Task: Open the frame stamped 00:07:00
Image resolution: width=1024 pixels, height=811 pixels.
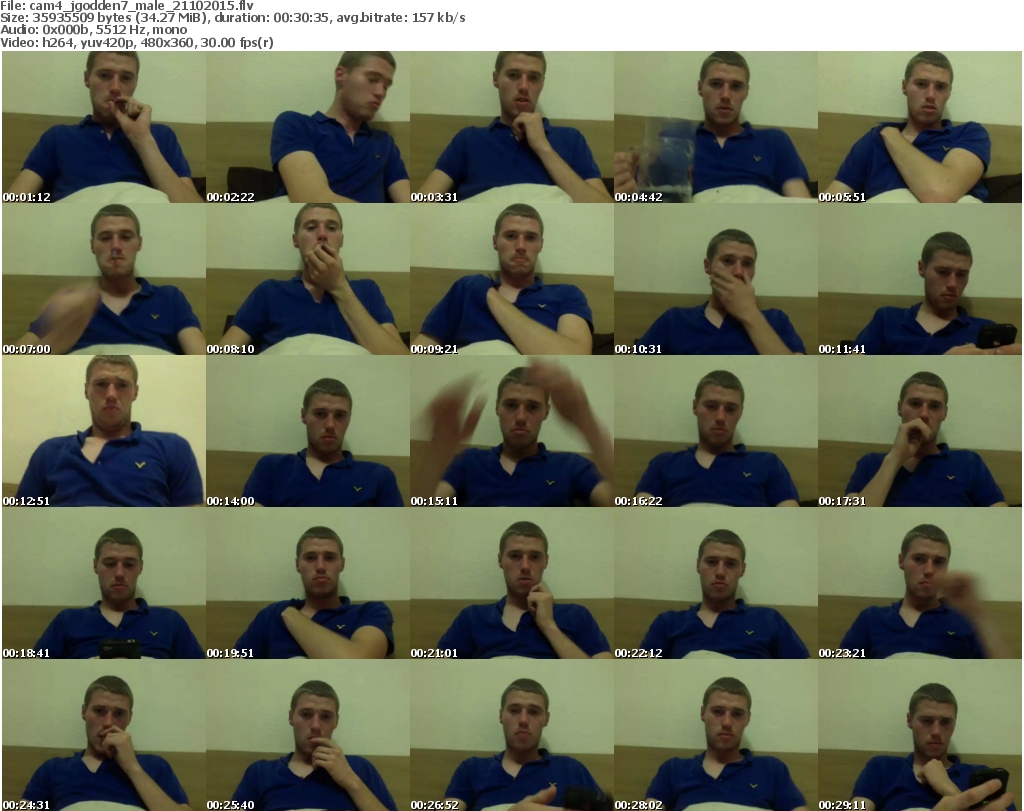Action: (x=104, y=279)
